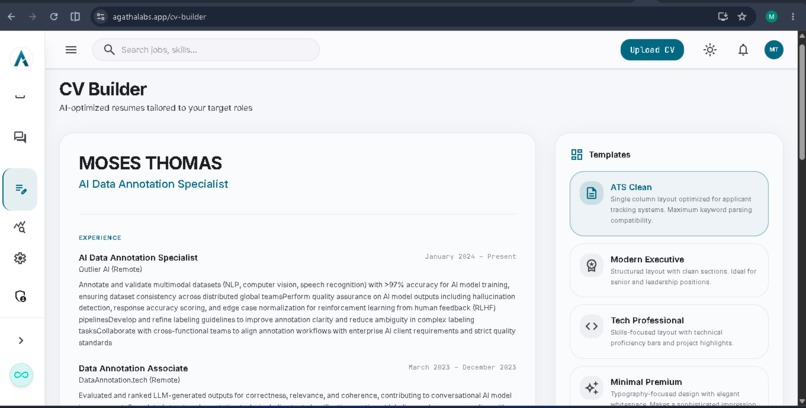
Task: Click the CV Builder page heading
Action: click(103, 89)
